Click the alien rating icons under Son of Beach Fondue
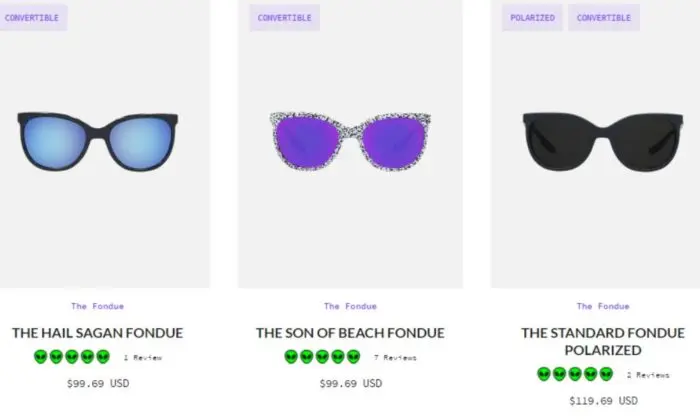This screenshot has width=700, height=420. [322, 357]
